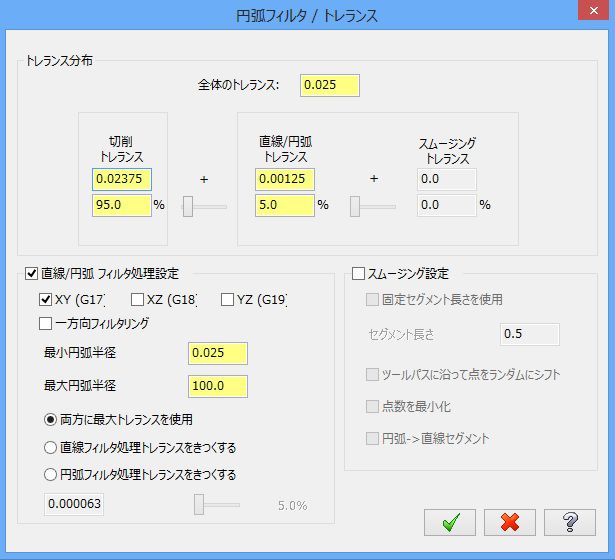Viewport: 615px width, 560px height.
Task: Toggle 直線/円弧 フィルタ処理設定 checkbox
Action: tap(31, 273)
